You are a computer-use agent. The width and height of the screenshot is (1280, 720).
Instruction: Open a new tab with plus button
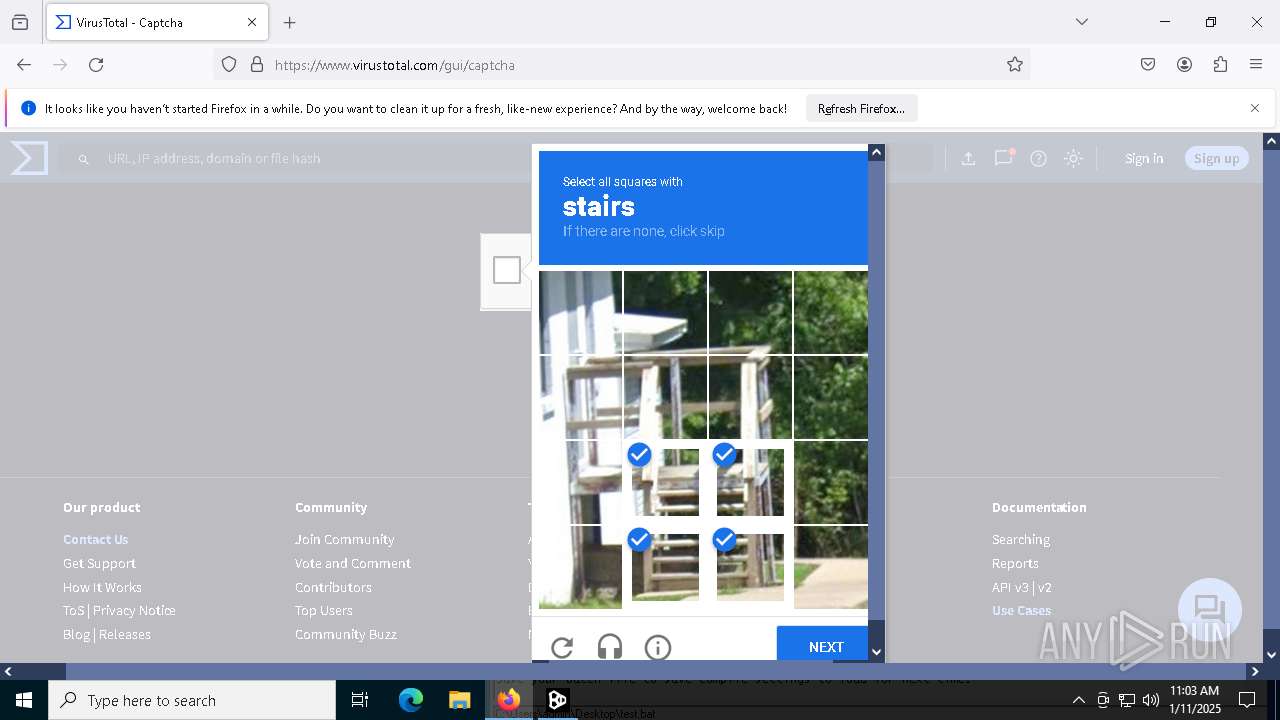290,22
